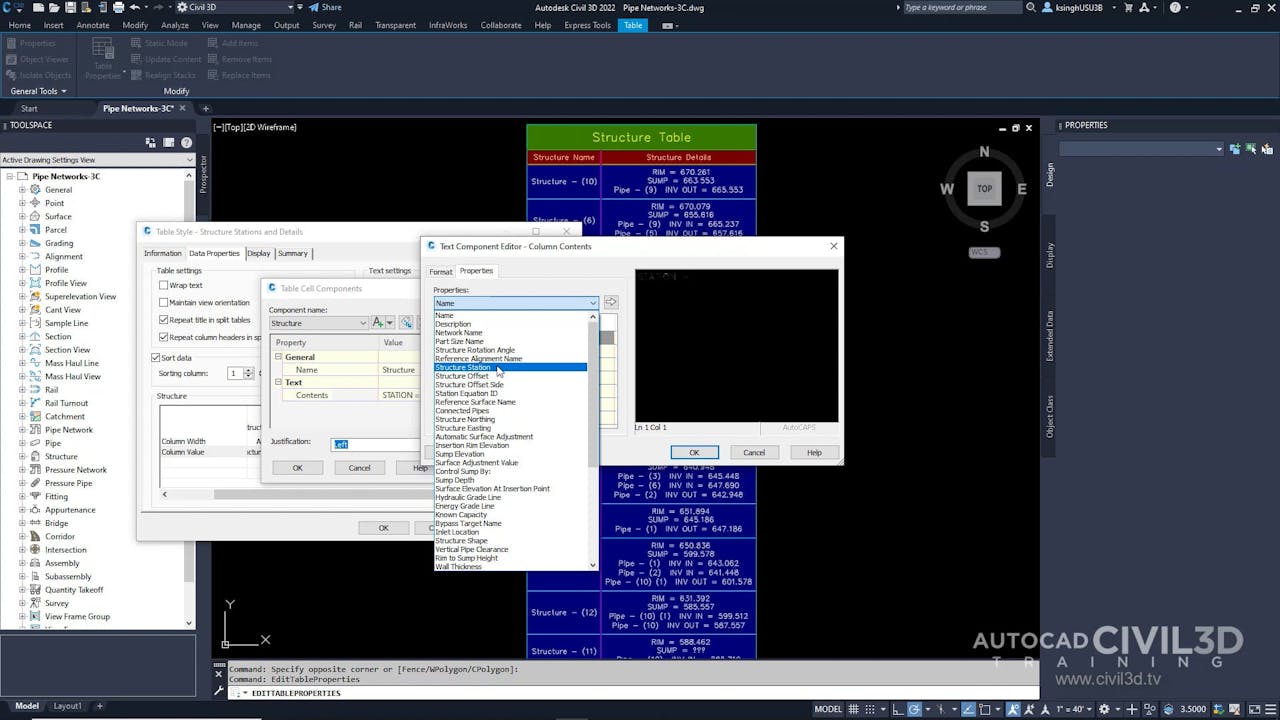1280x720 pixels.
Task: Click the add component icon in Table Cell Components
Action: (x=379, y=323)
